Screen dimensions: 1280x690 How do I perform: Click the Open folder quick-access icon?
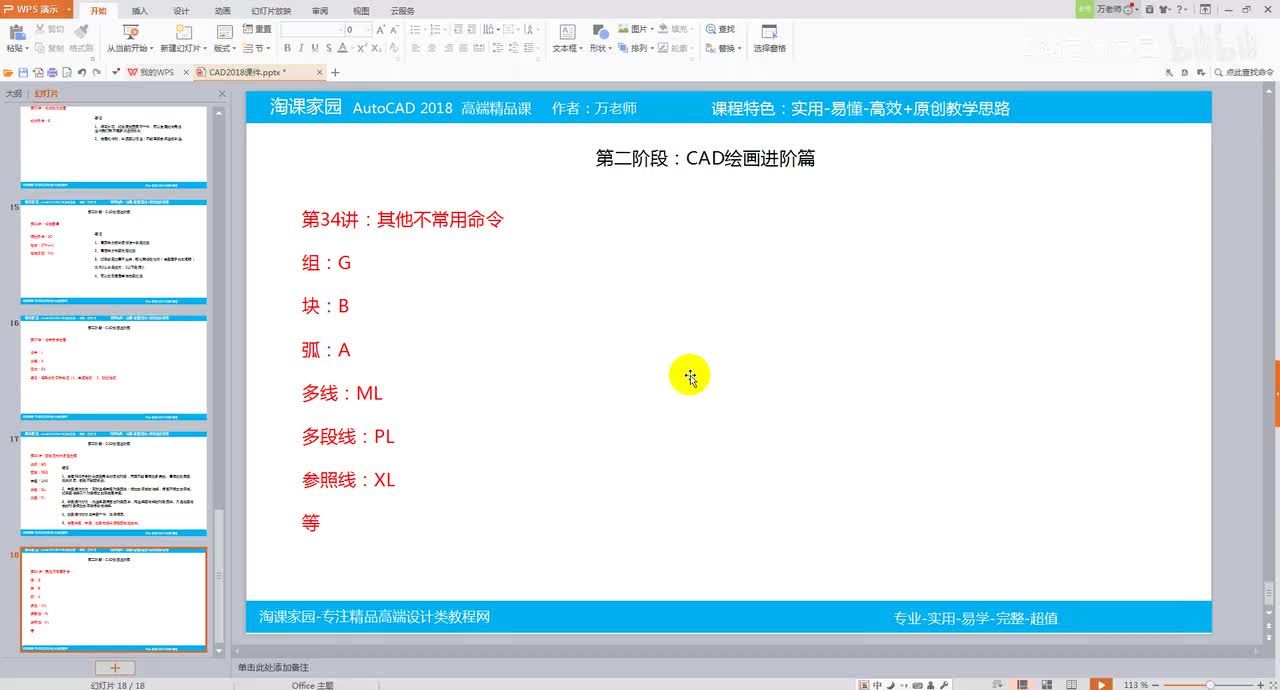pyautogui.click(x=9, y=72)
